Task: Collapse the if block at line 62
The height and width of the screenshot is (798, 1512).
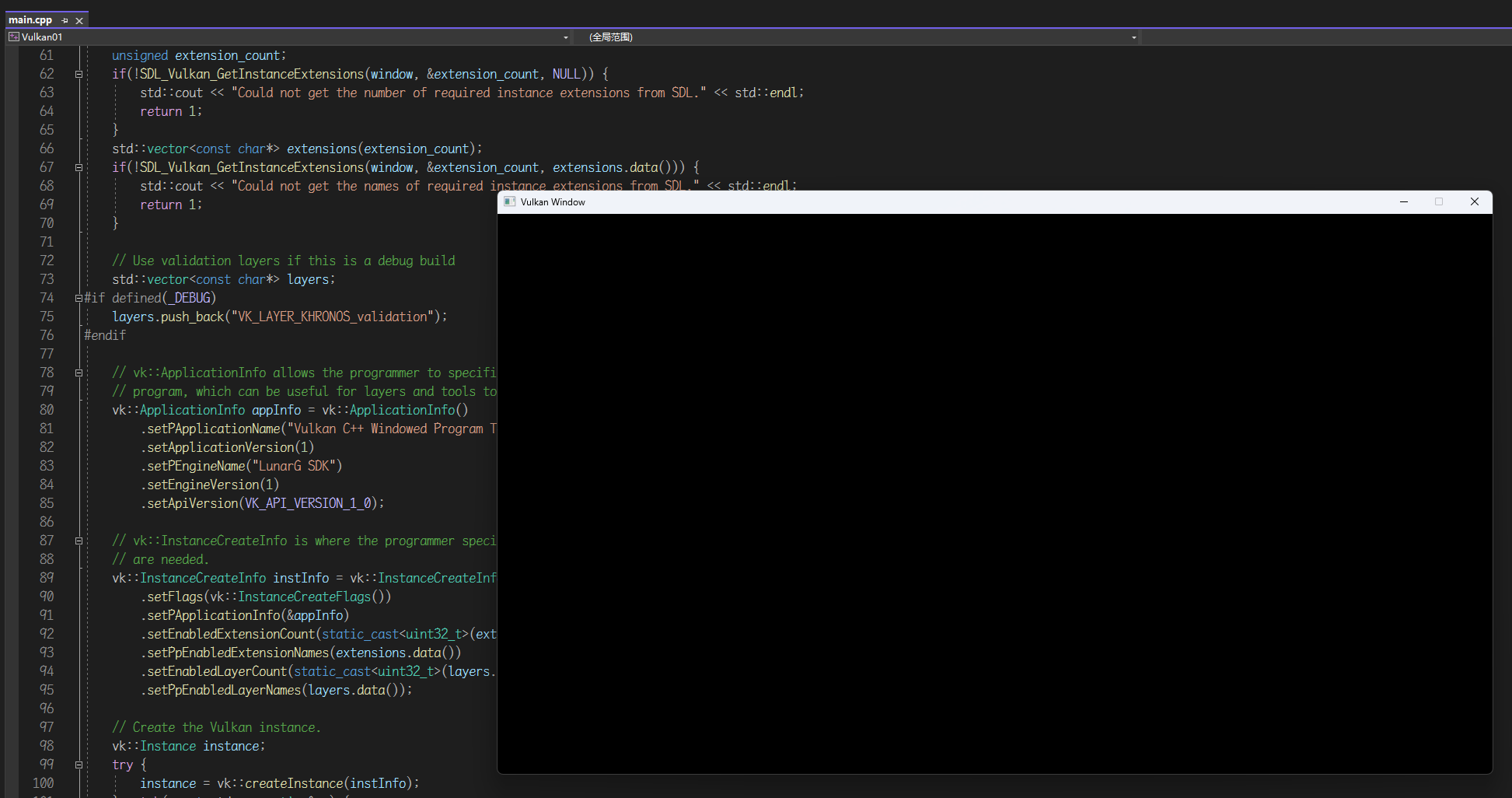Action: pos(79,75)
